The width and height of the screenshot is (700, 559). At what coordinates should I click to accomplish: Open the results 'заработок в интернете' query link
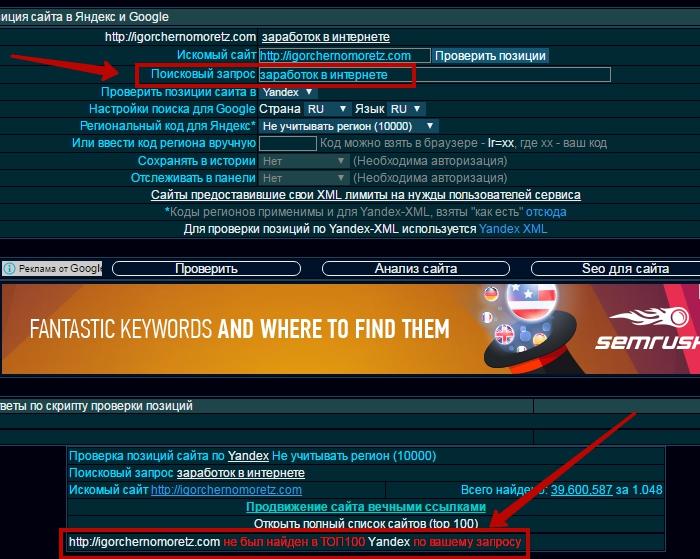point(241,473)
